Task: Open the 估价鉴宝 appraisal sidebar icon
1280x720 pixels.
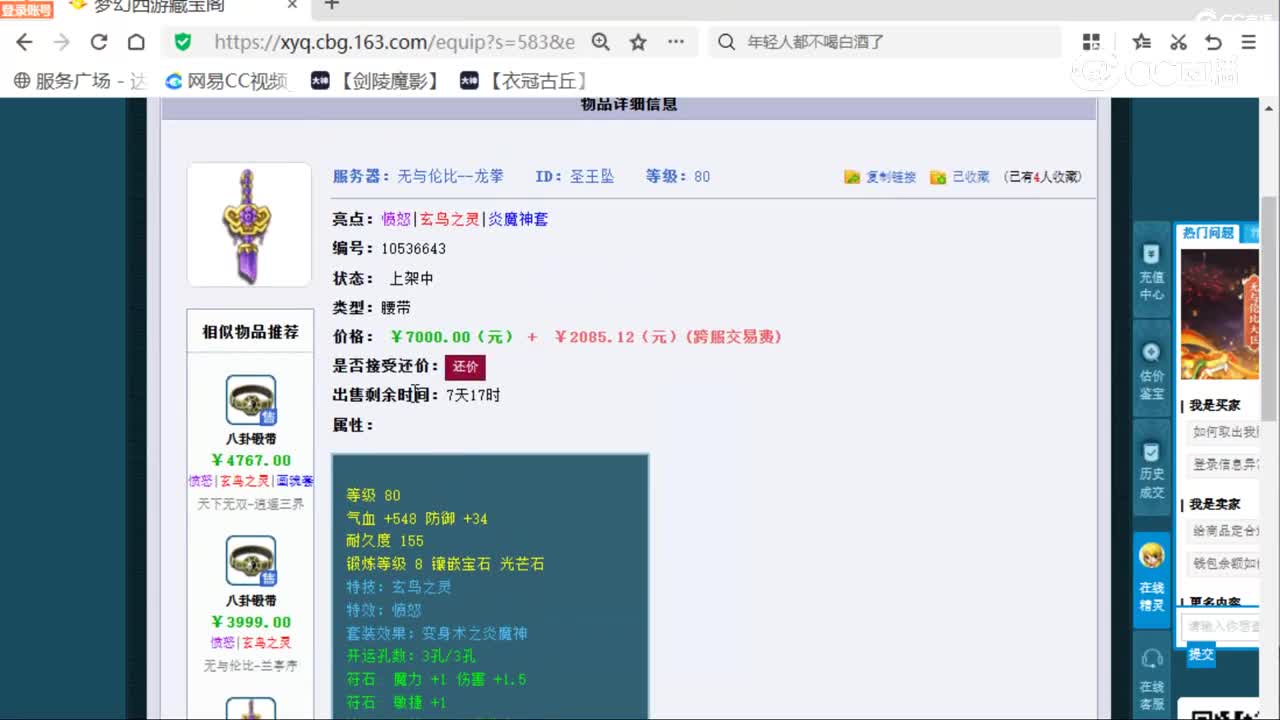Action: pos(1151,370)
